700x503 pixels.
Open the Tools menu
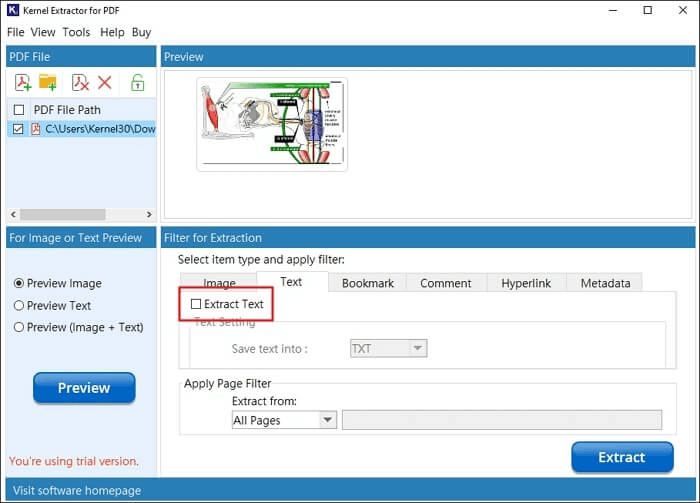(76, 32)
